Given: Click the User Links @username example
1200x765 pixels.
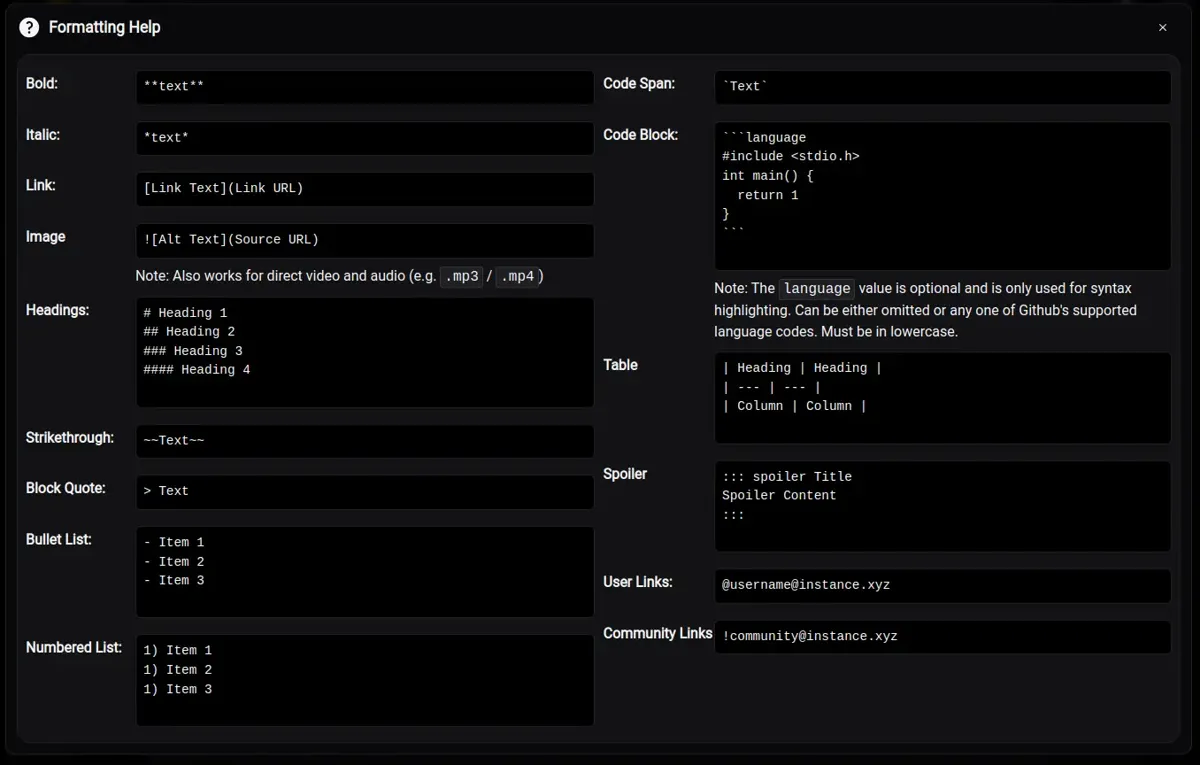Looking at the screenshot, I should click(942, 586).
